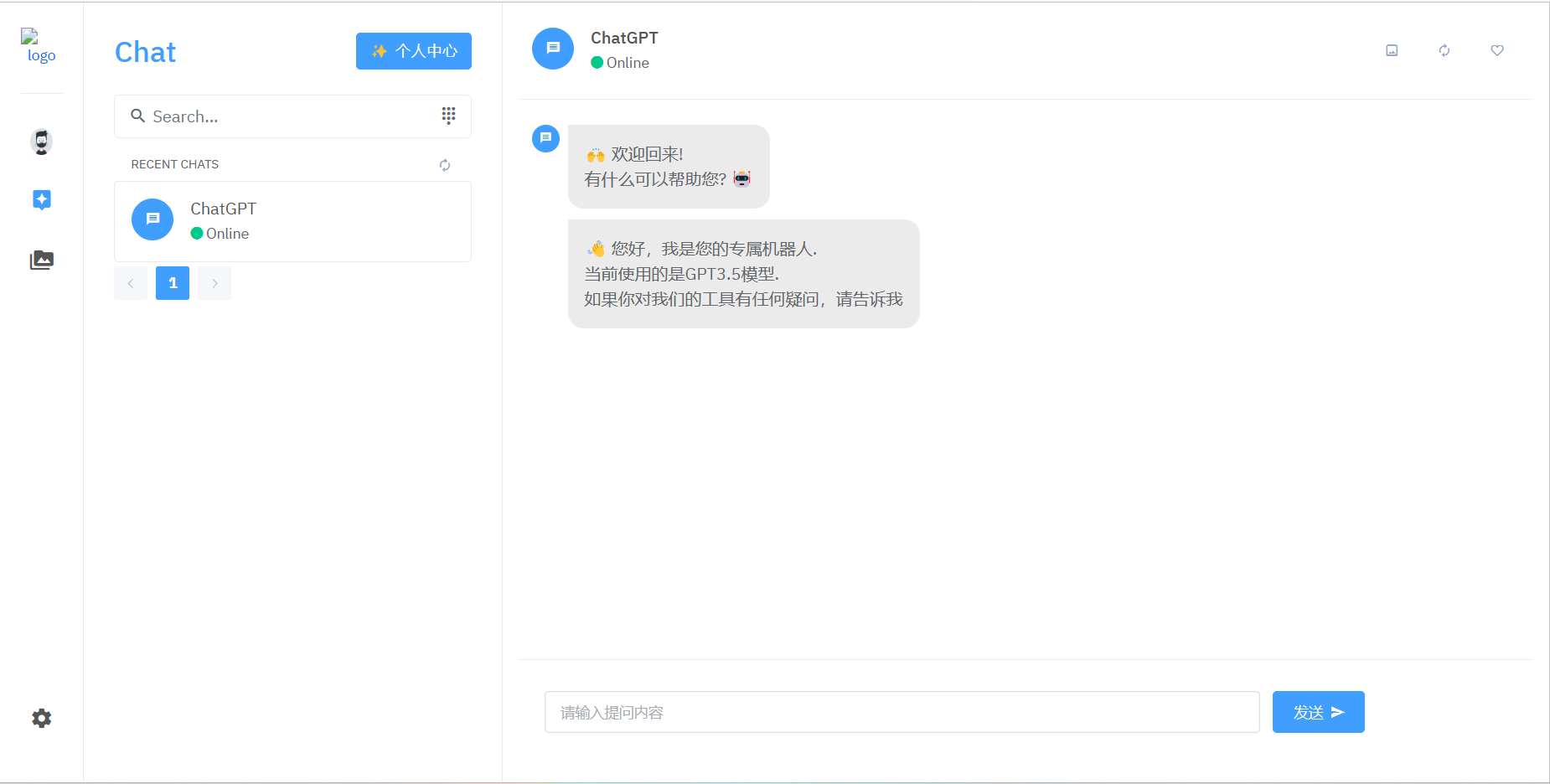Viewport: 1550px width, 784px height.
Task: Click the 欢迎回来 welcome message bubble
Action: [x=669, y=167]
